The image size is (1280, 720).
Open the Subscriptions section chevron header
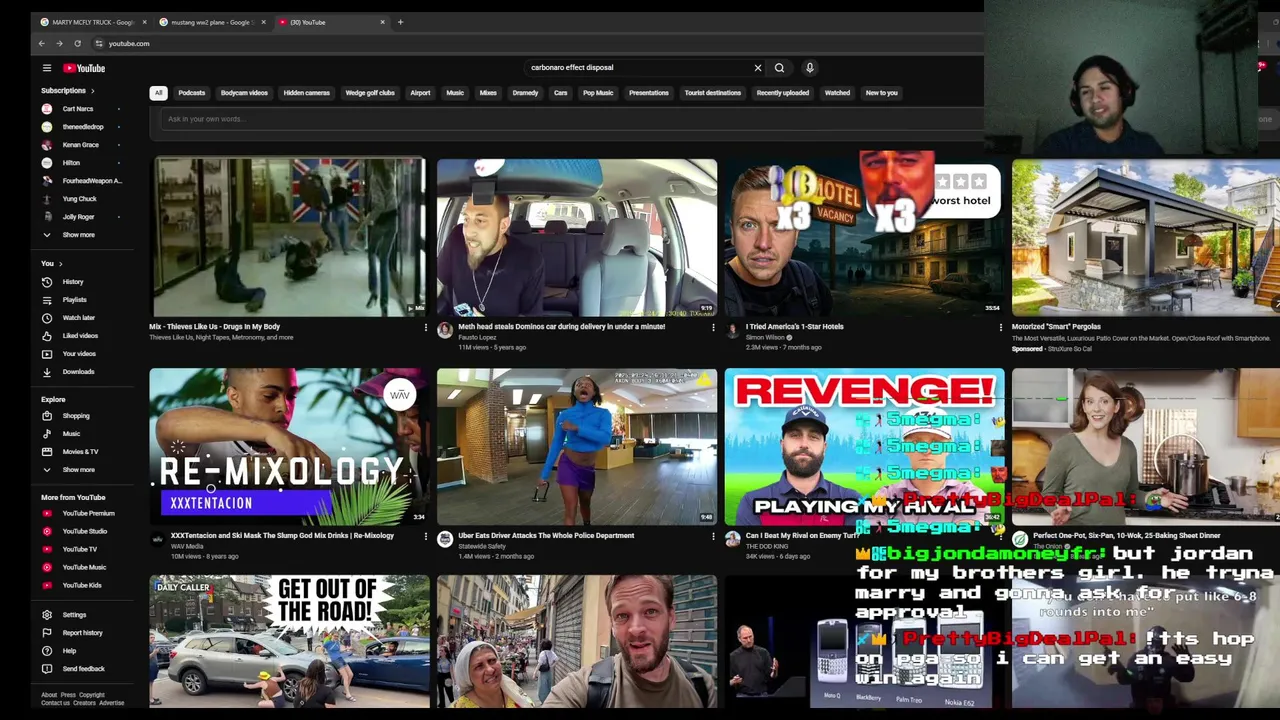pos(68,91)
